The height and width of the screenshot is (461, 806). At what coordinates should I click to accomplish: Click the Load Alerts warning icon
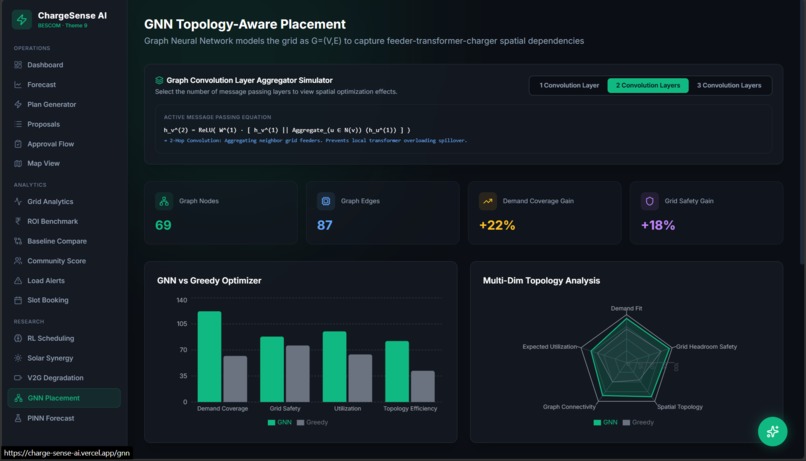click(18, 281)
